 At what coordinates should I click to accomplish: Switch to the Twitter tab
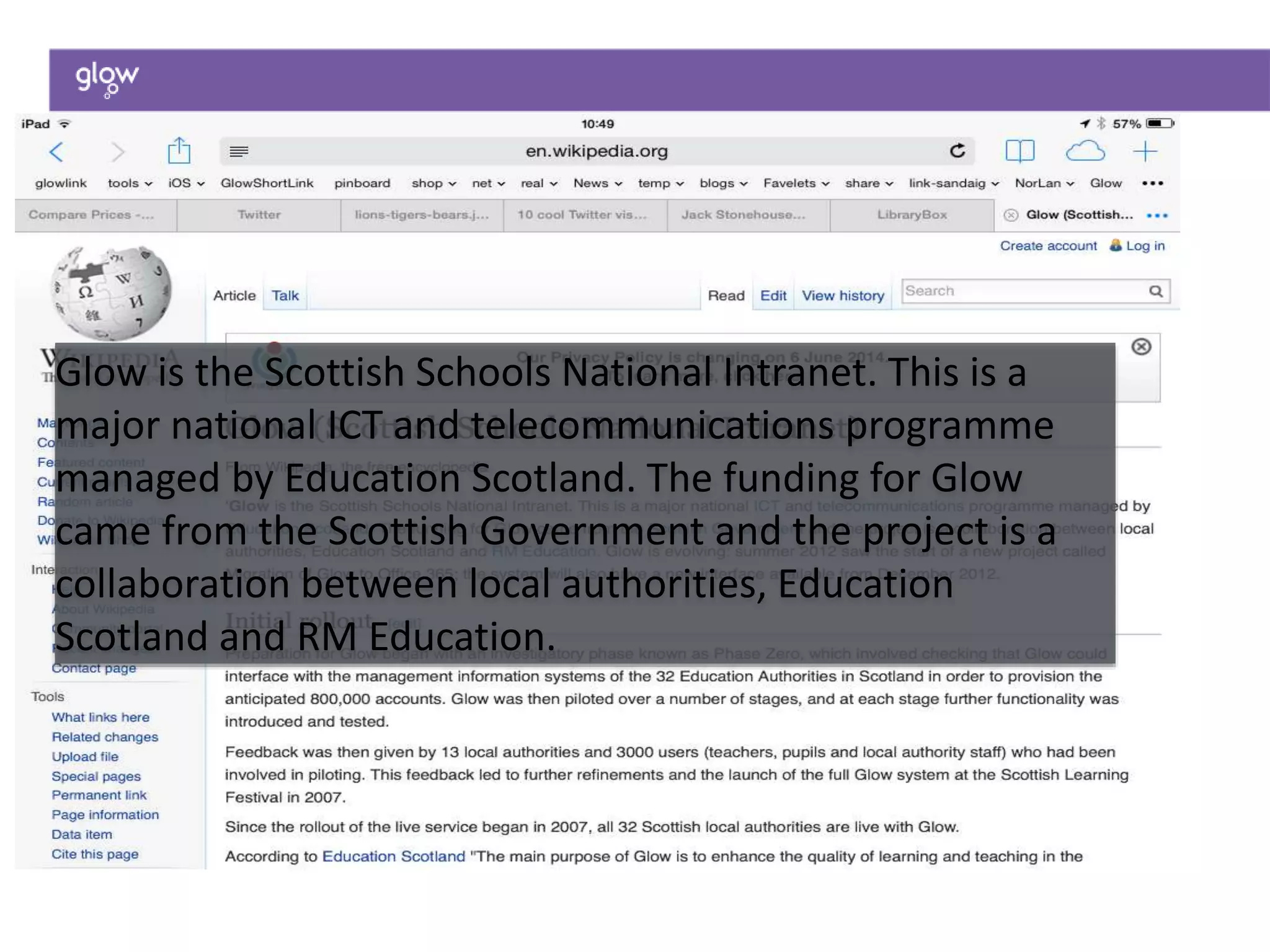click(259, 215)
